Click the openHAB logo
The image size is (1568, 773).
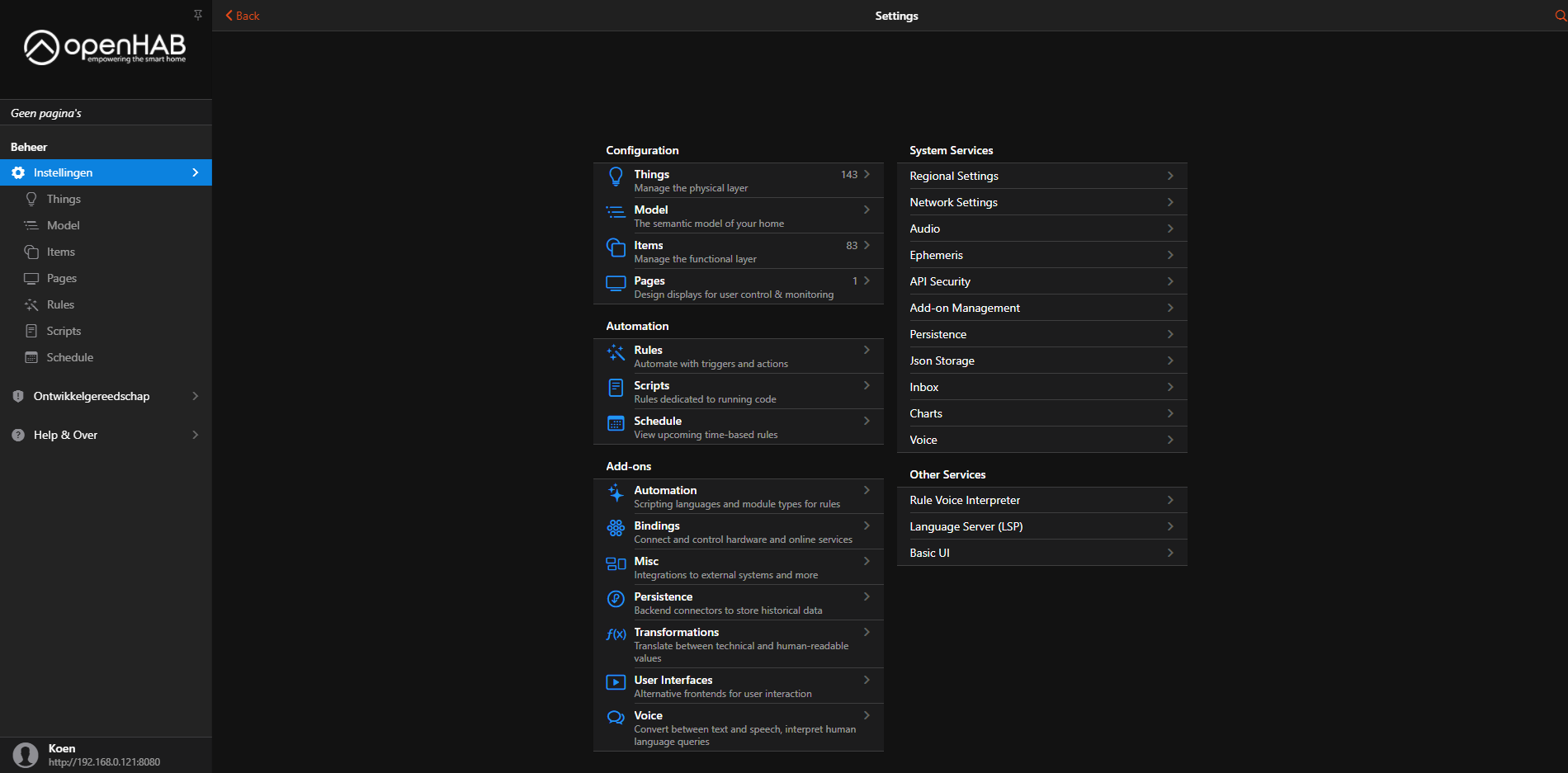pyautogui.click(x=105, y=48)
